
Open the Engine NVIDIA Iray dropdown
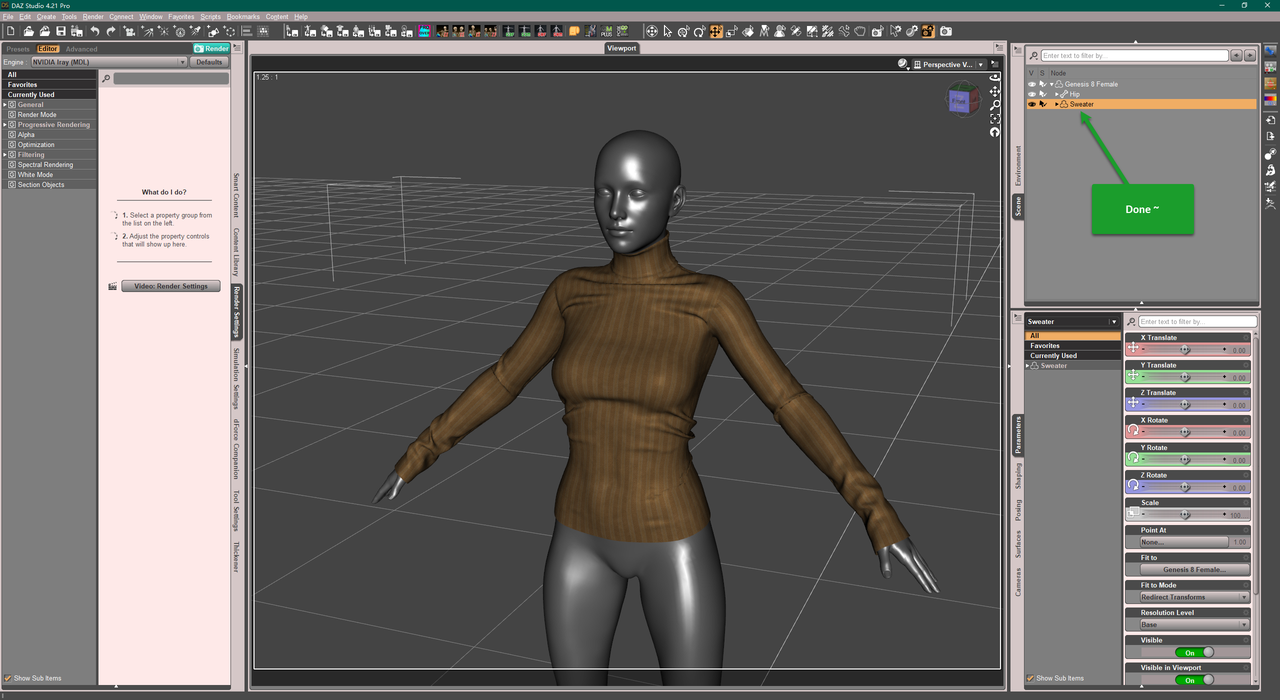tap(108, 62)
